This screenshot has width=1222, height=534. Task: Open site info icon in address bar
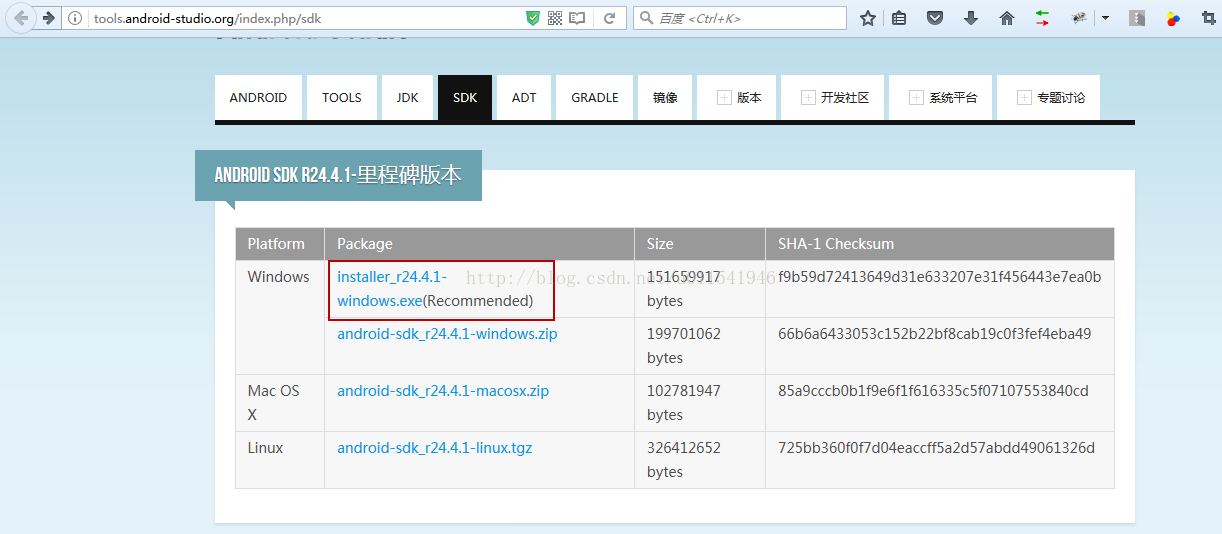tap(75, 18)
